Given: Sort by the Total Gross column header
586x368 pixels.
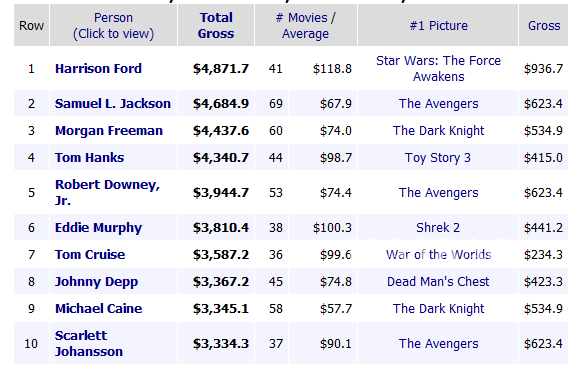Looking at the screenshot, I should click(216, 25).
